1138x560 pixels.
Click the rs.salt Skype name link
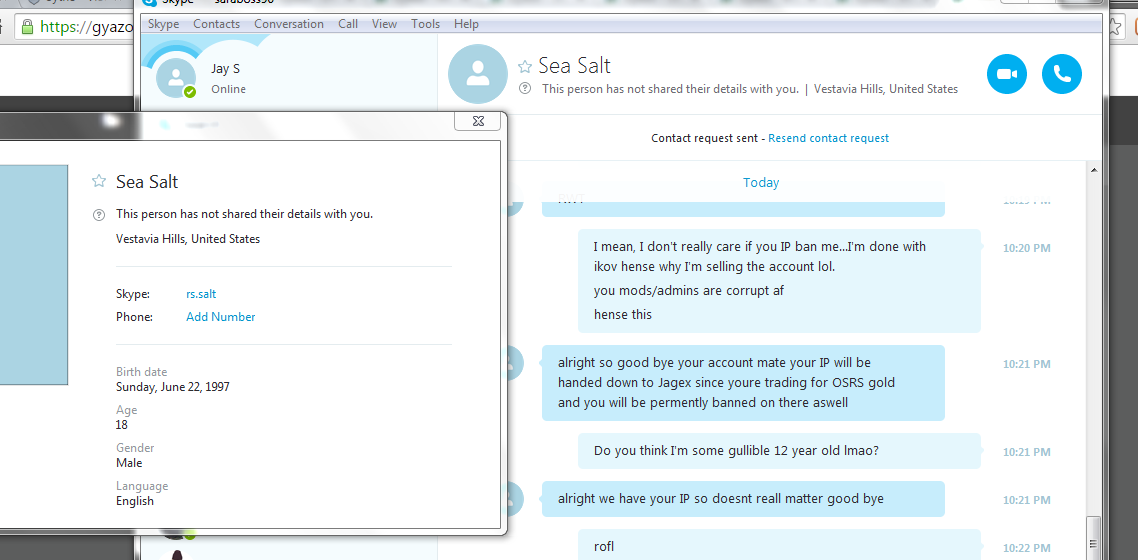point(201,295)
